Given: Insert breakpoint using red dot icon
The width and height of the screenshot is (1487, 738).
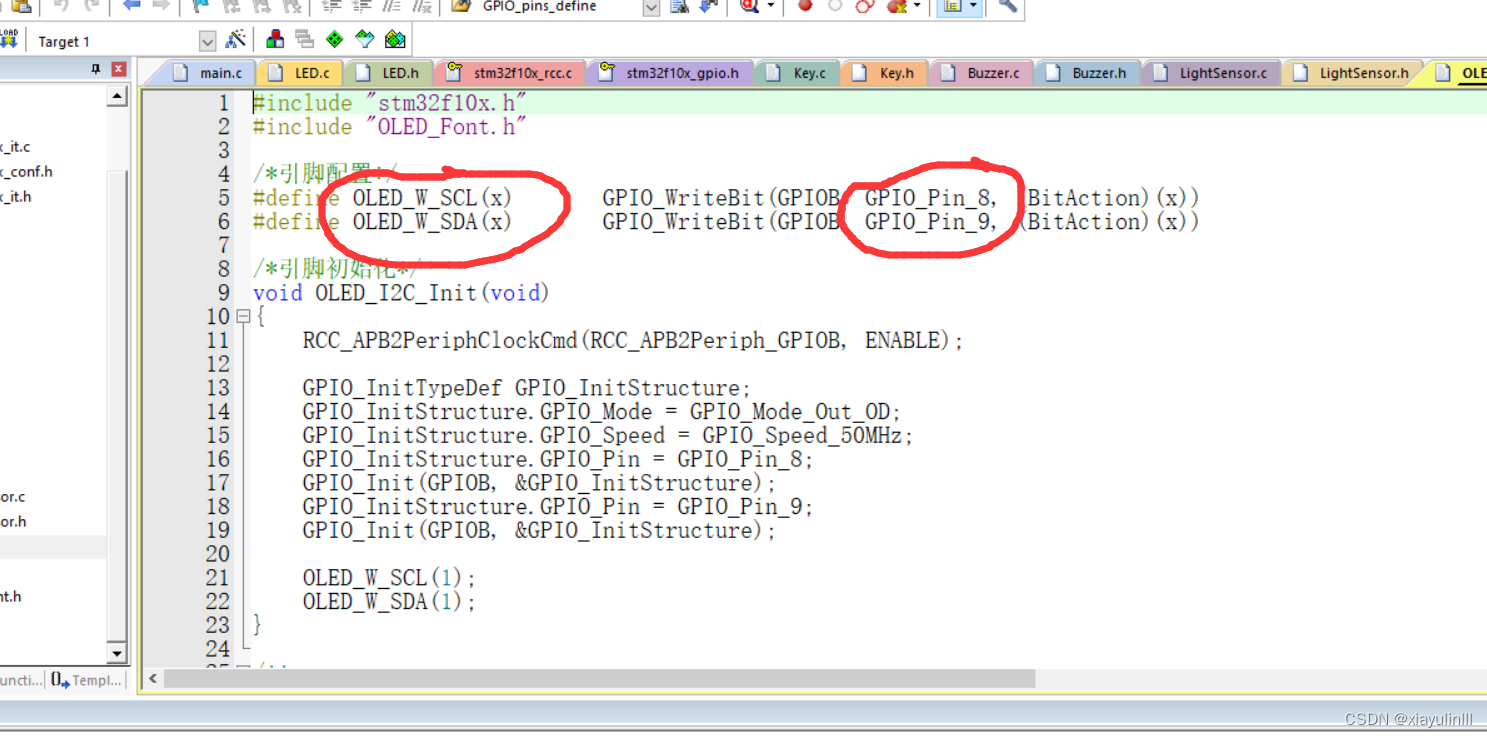Looking at the screenshot, I should click(805, 6).
